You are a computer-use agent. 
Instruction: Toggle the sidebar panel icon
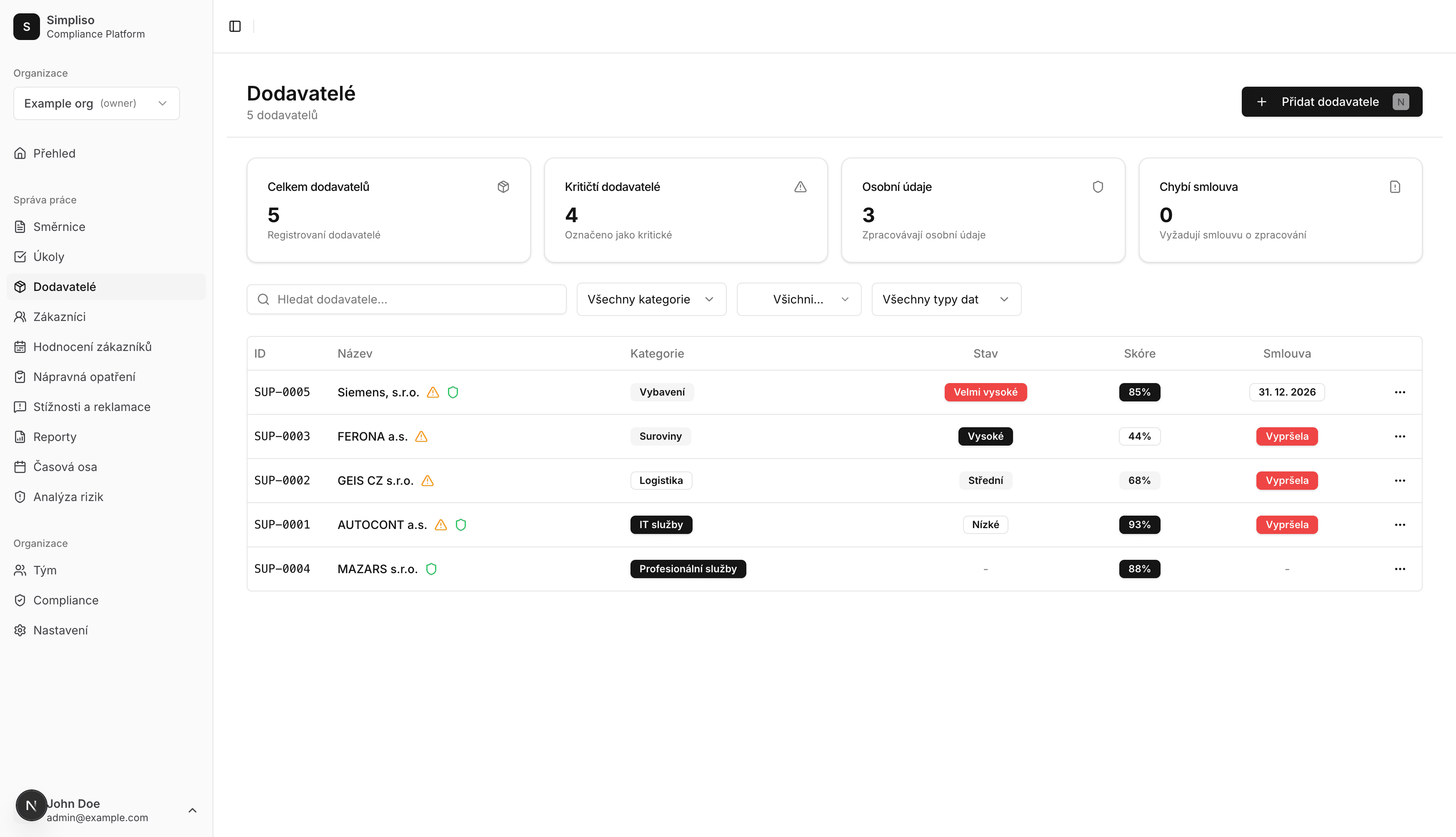coord(235,26)
